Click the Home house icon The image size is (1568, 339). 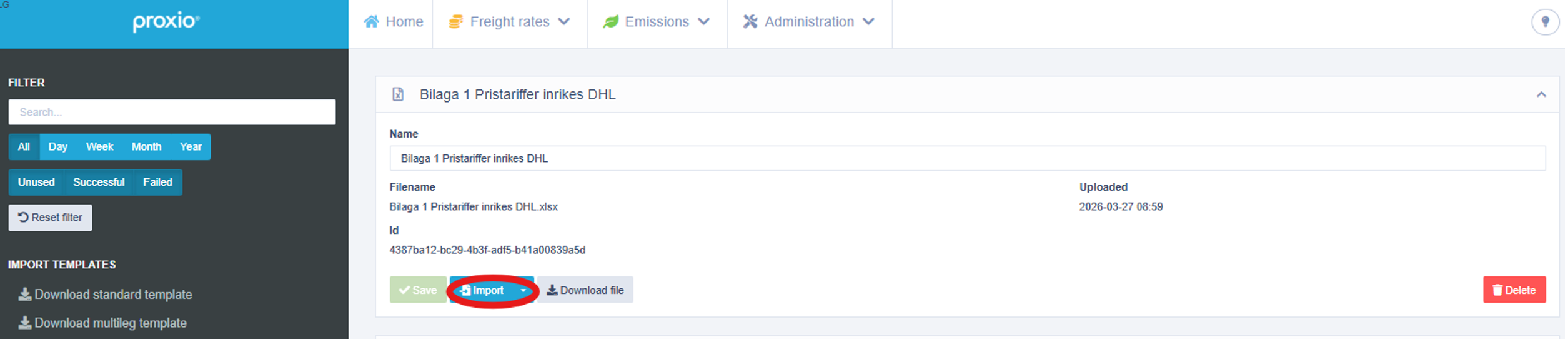tap(372, 22)
